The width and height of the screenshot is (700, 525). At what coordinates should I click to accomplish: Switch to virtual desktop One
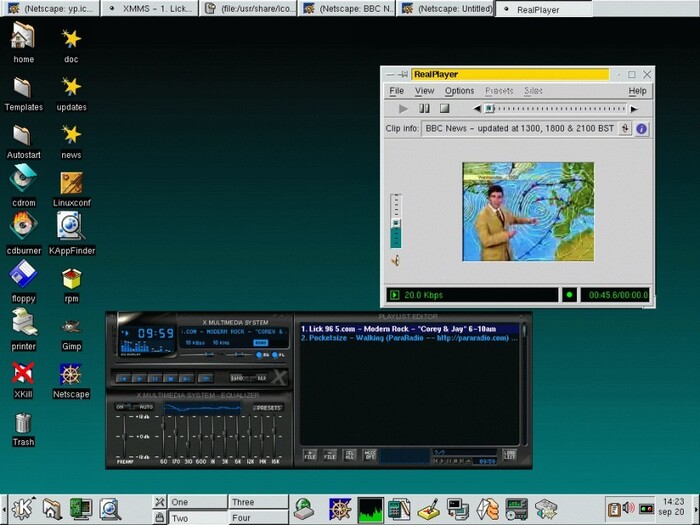pyautogui.click(x=197, y=502)
